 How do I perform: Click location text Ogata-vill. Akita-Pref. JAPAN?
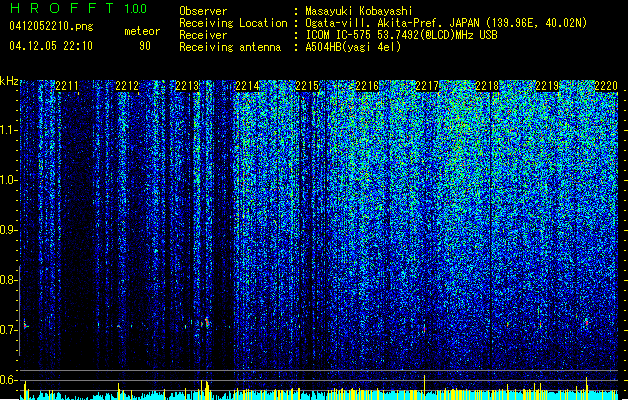392,23
